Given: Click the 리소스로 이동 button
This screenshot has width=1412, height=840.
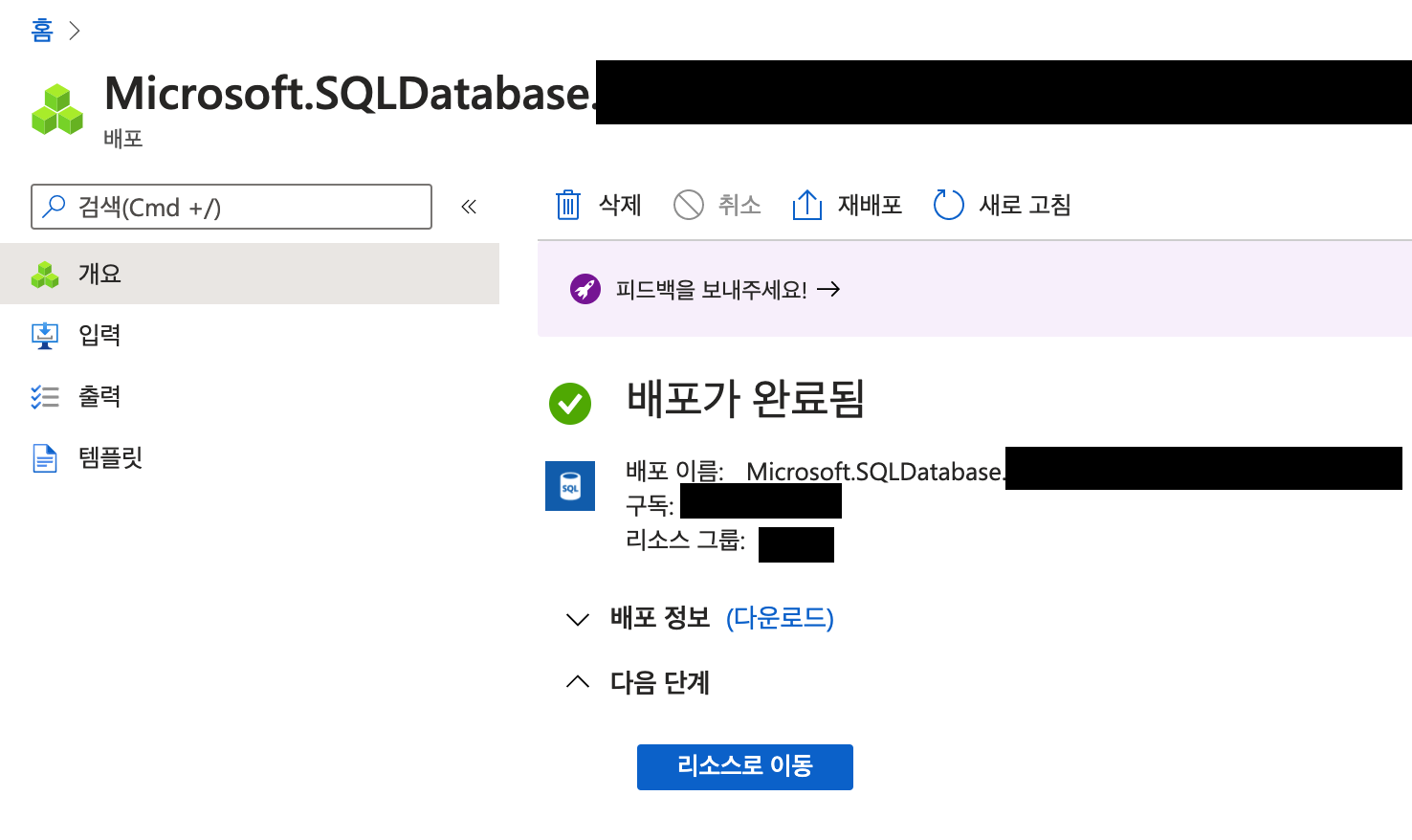Looking at the screenshot, I should point(745,767).
